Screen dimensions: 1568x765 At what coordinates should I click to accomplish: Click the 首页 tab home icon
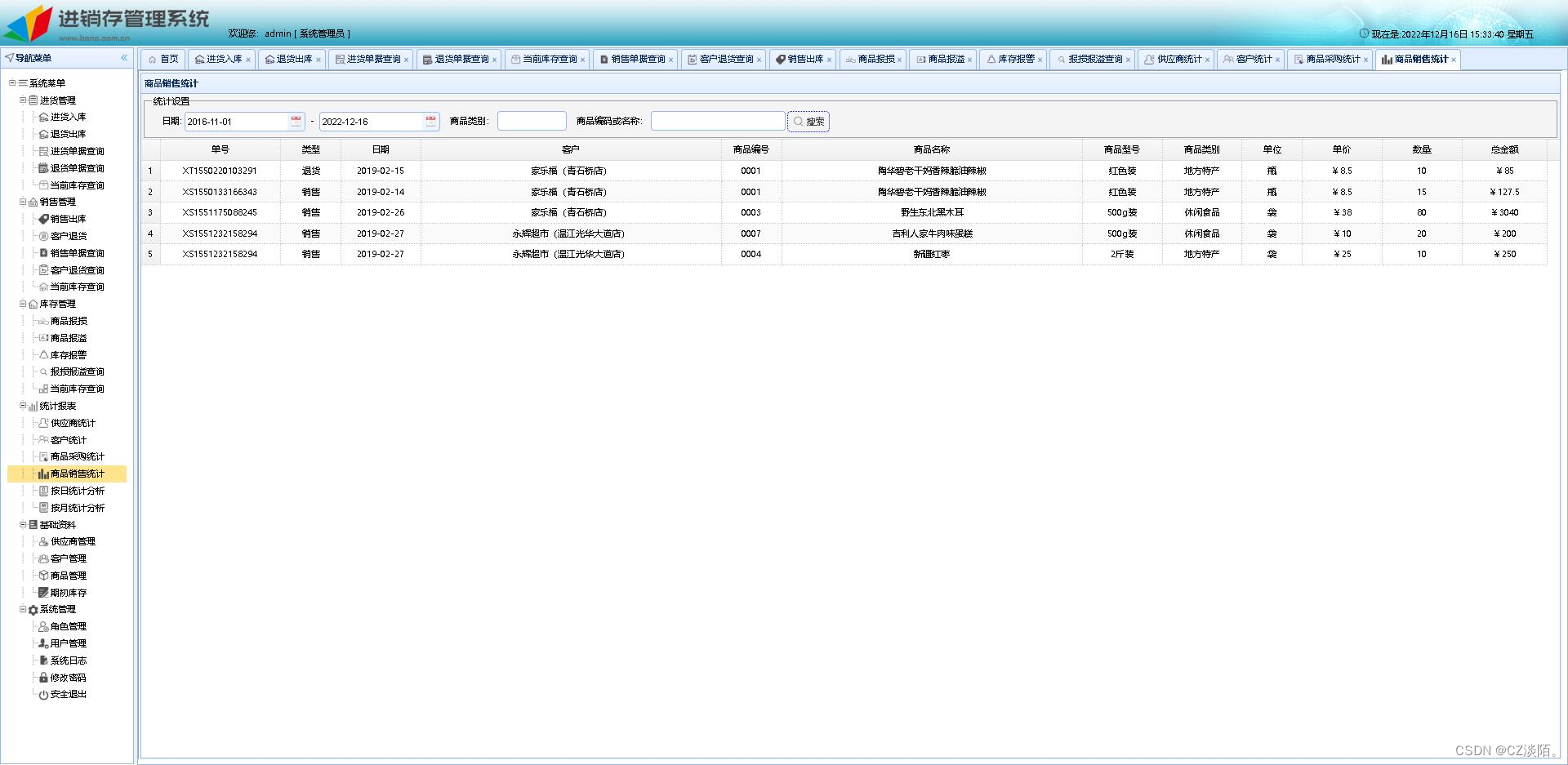[x=152, y=60]
